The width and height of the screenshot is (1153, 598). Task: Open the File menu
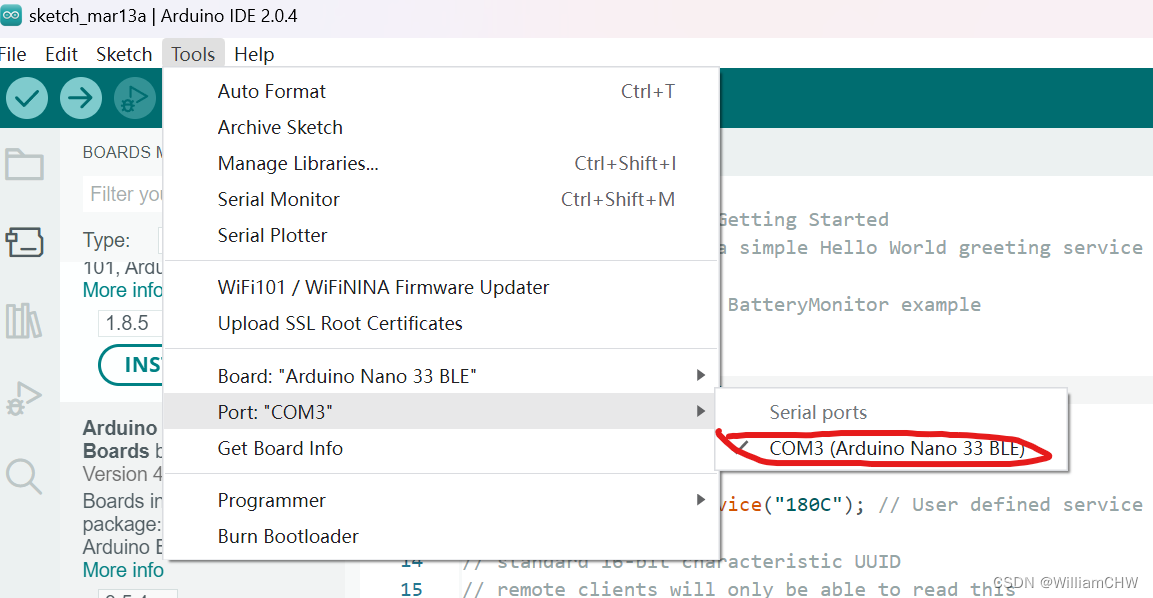click(13, 54)
